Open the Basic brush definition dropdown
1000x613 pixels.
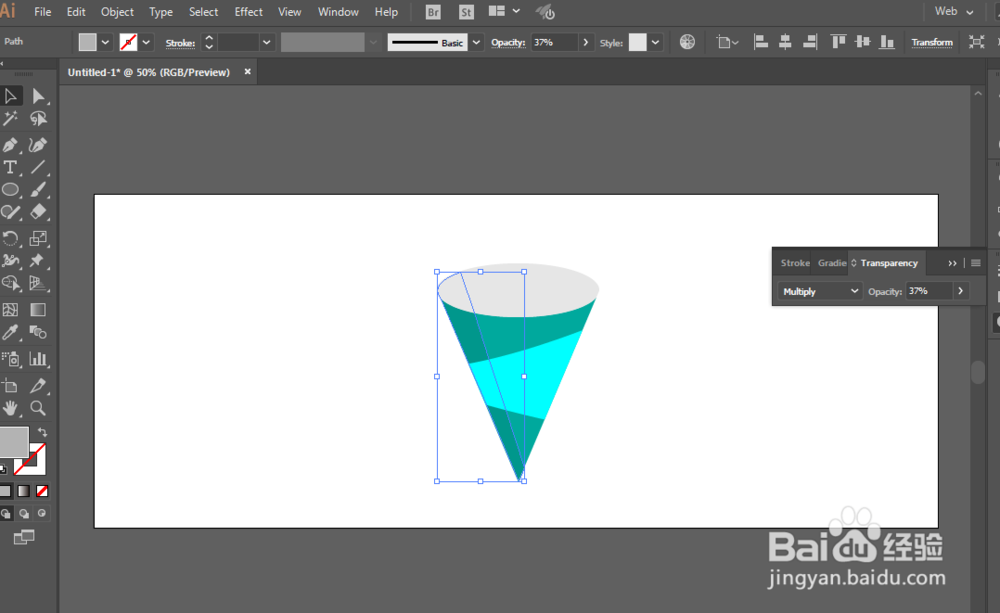click(476, 43)
